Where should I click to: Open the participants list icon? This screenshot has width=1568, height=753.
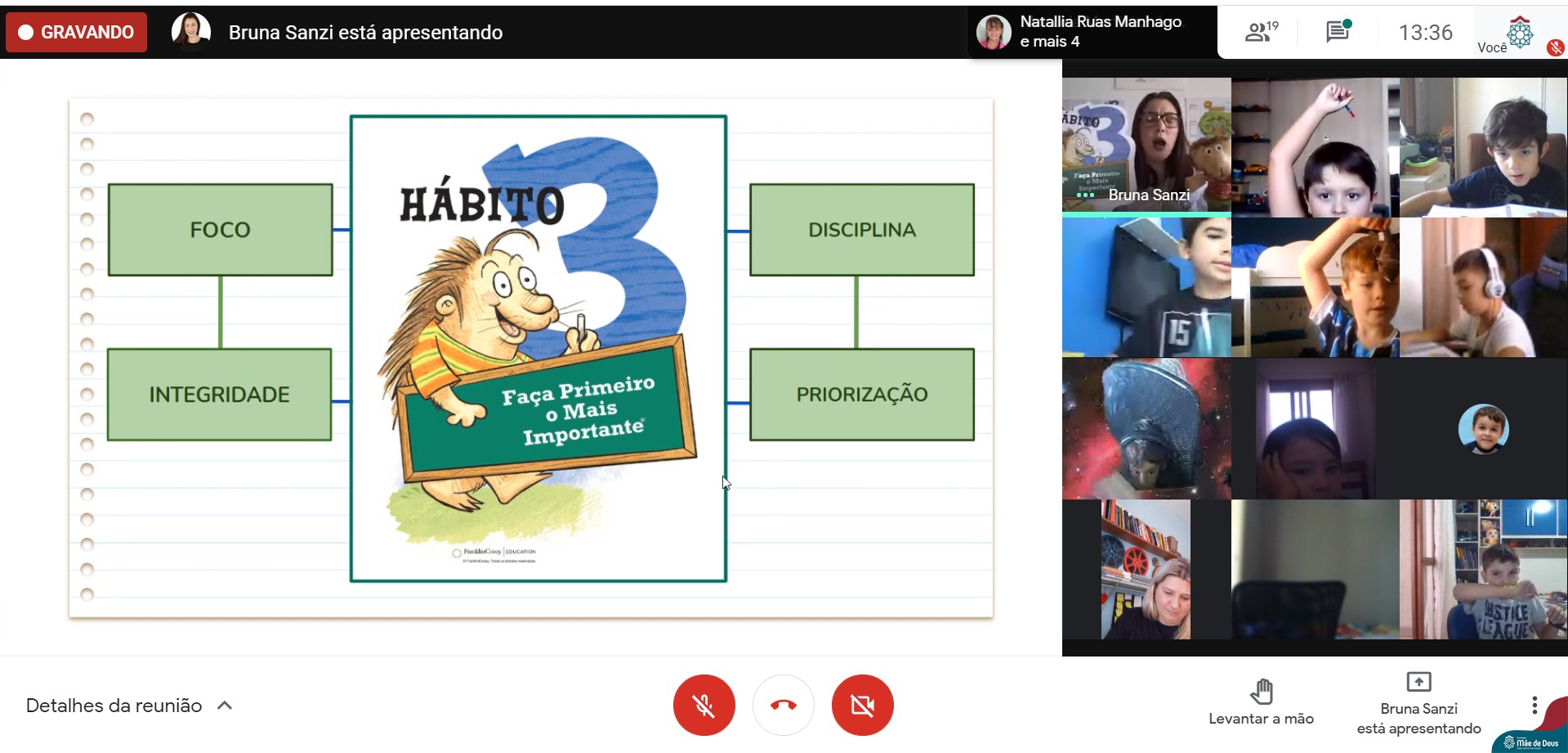1261,32
